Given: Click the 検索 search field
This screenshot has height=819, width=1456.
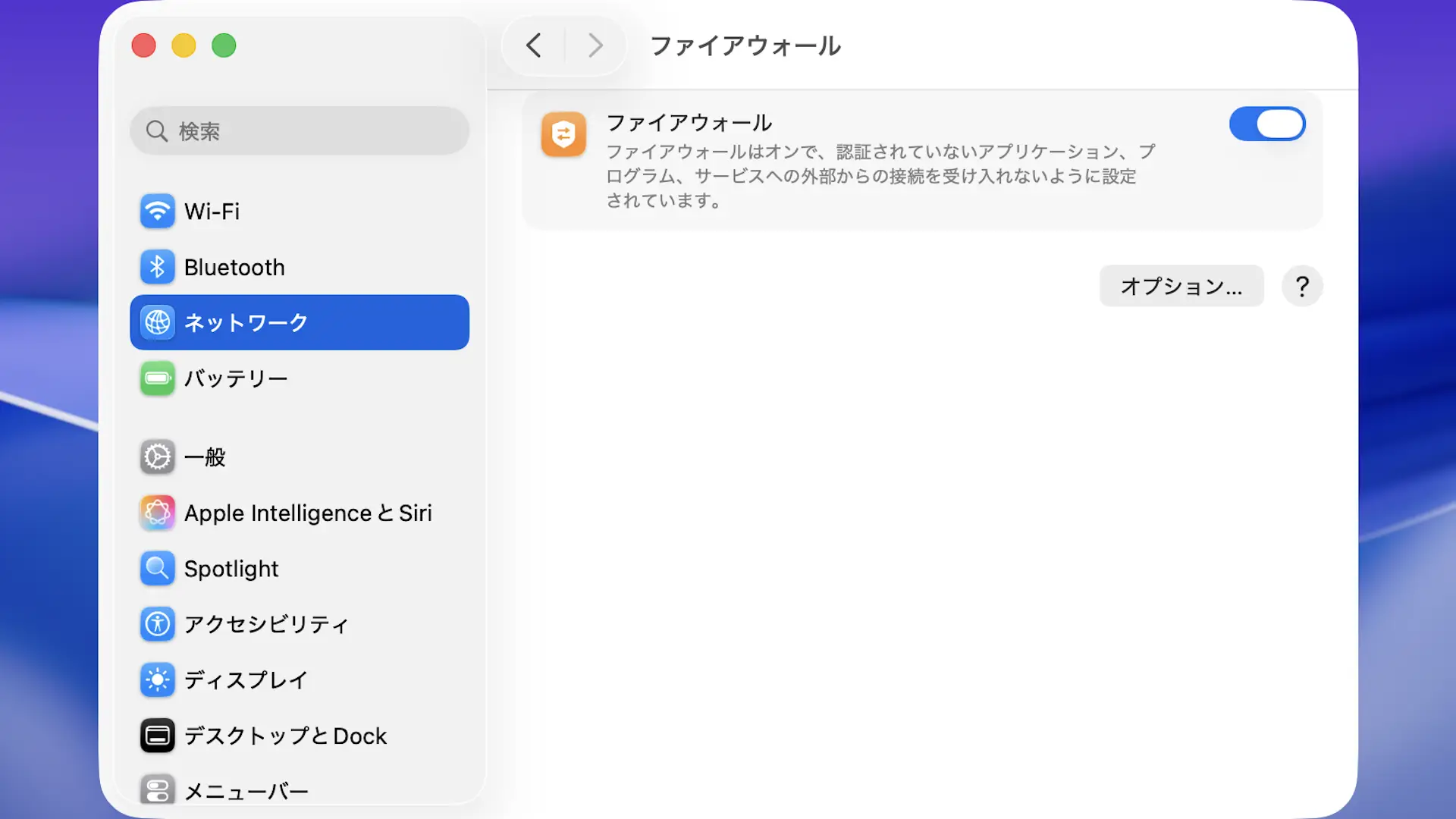Looking at the screenshot, I should pyautogui.click(x=300, y=131).
